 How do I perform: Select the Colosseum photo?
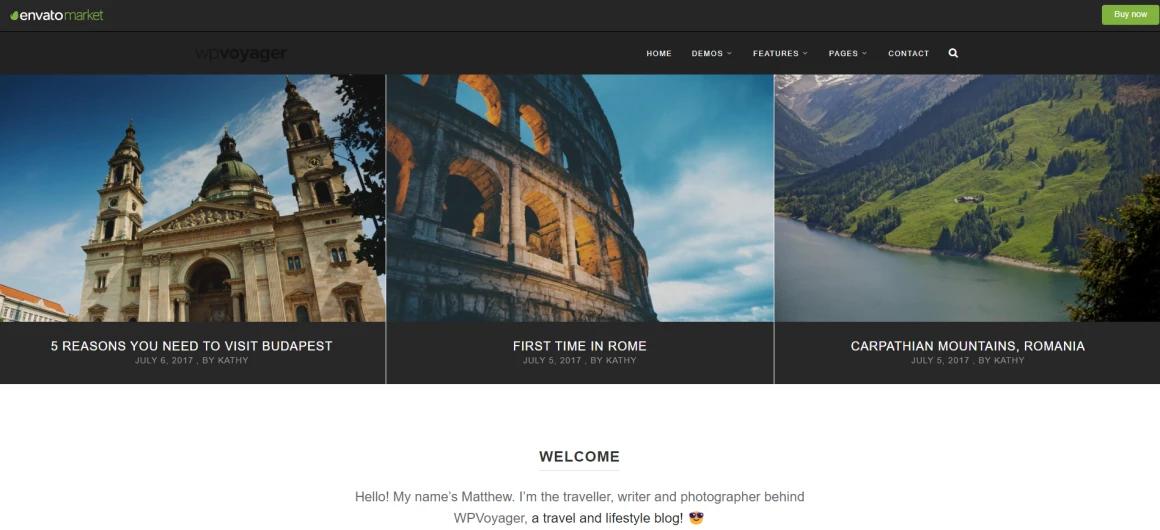click(580, 198)
